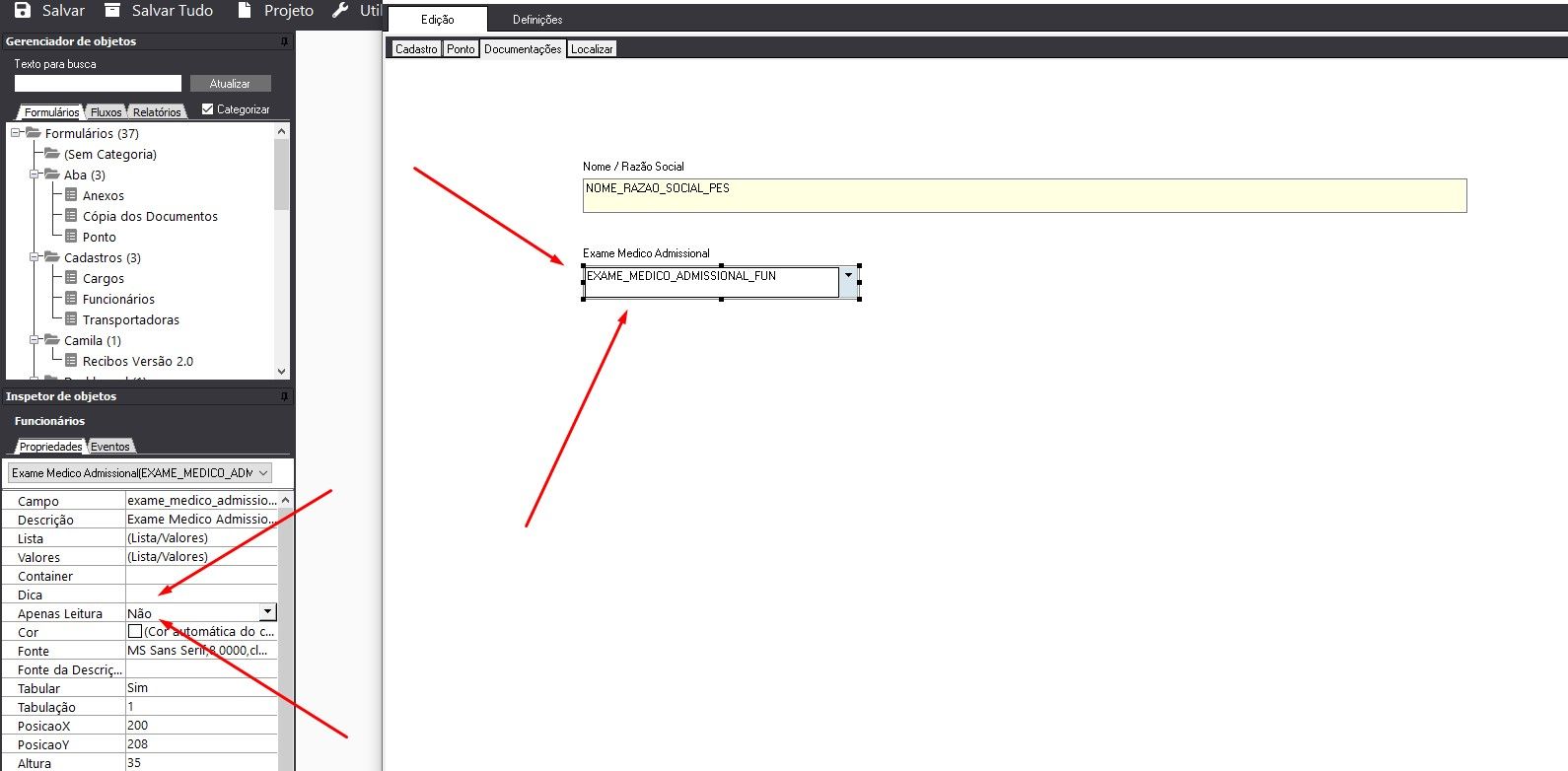Viewport: 1568px width, 771px height.
Task: Toggle the Categorizar checkbox
Action: click(207, 109)
